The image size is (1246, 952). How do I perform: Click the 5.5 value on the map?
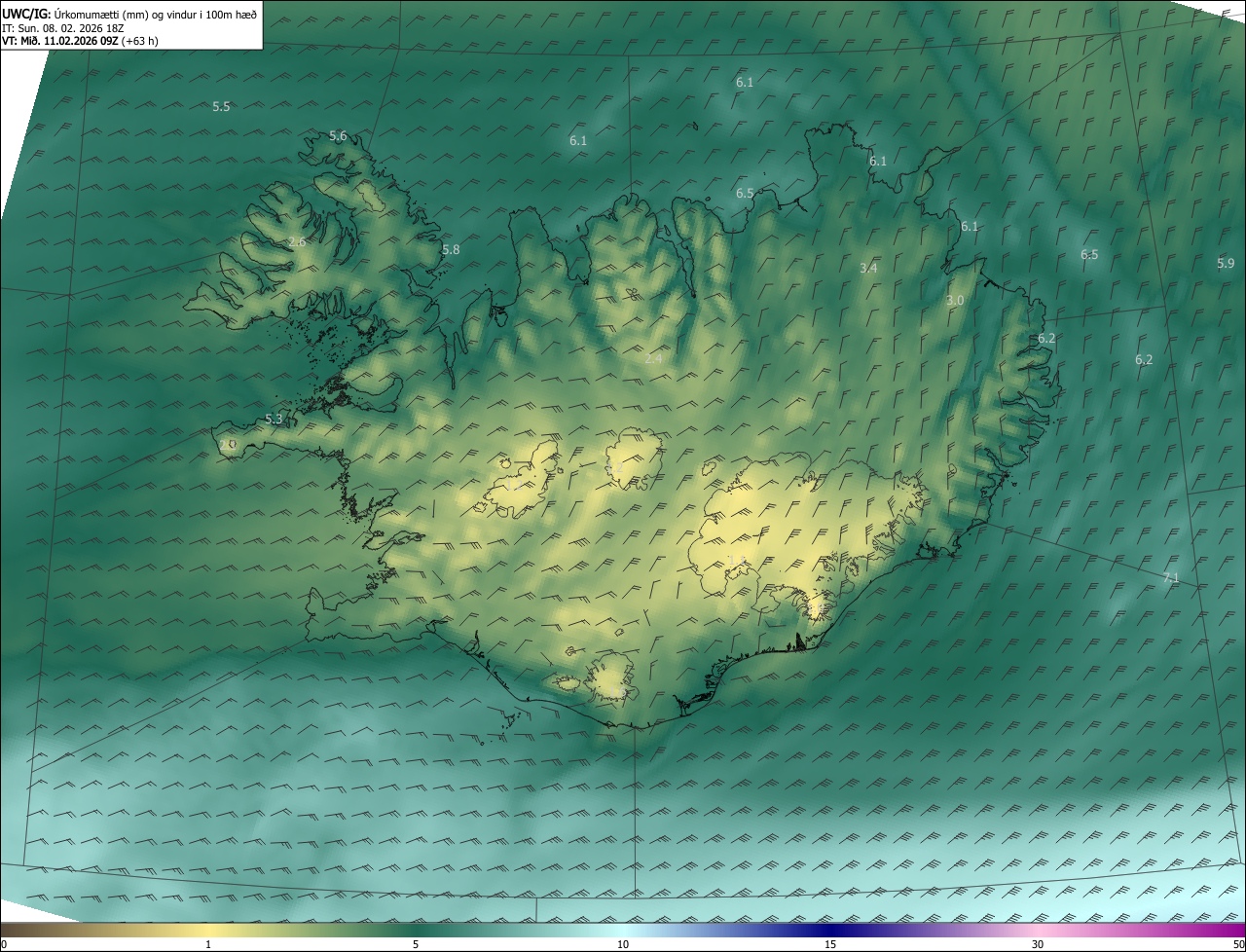pos(221,107)
